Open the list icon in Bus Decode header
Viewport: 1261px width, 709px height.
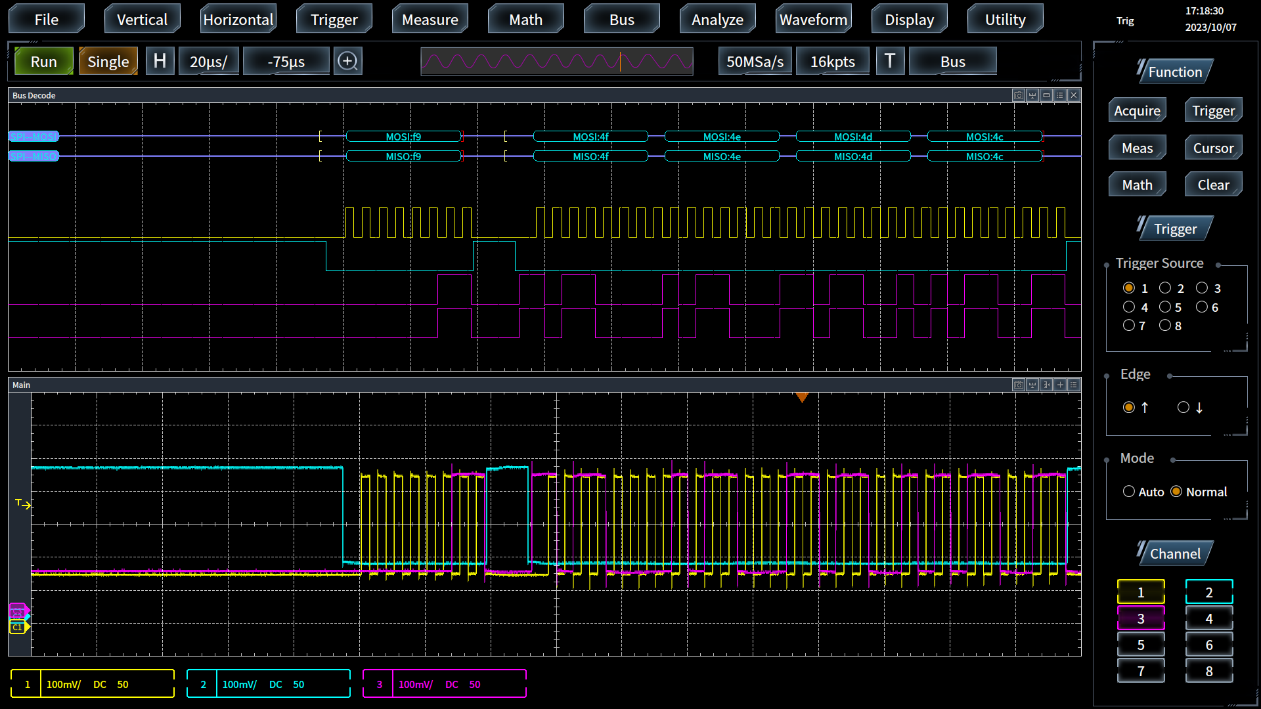pyautogui.click(x=1060, y=96)
